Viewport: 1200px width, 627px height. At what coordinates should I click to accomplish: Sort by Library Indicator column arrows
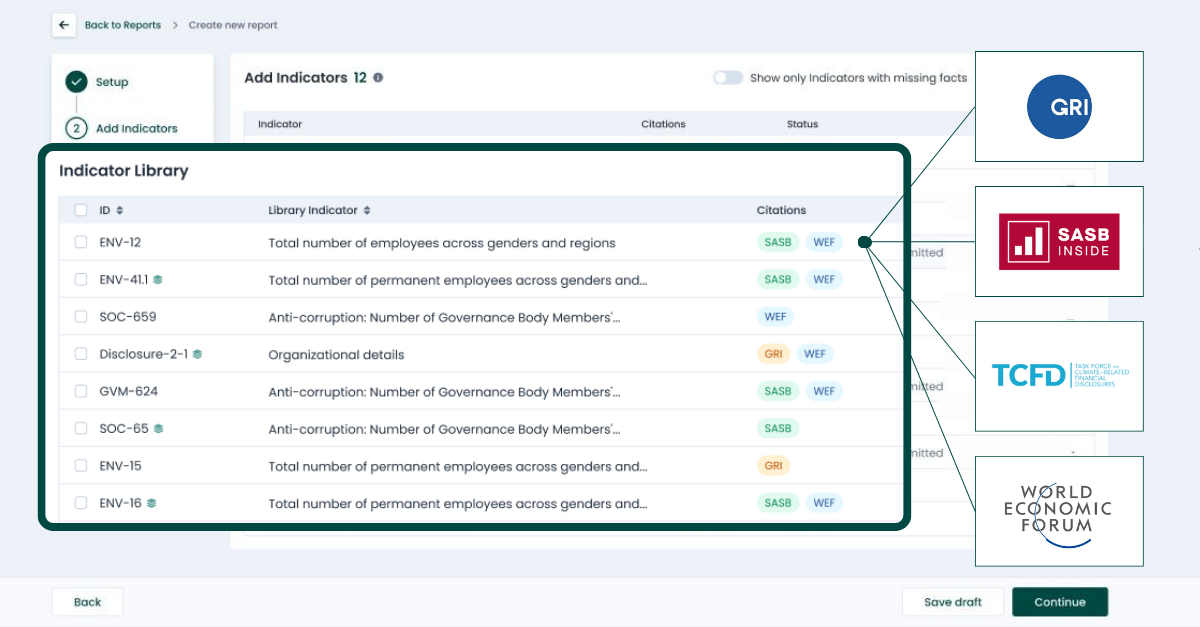click(367, 210)
